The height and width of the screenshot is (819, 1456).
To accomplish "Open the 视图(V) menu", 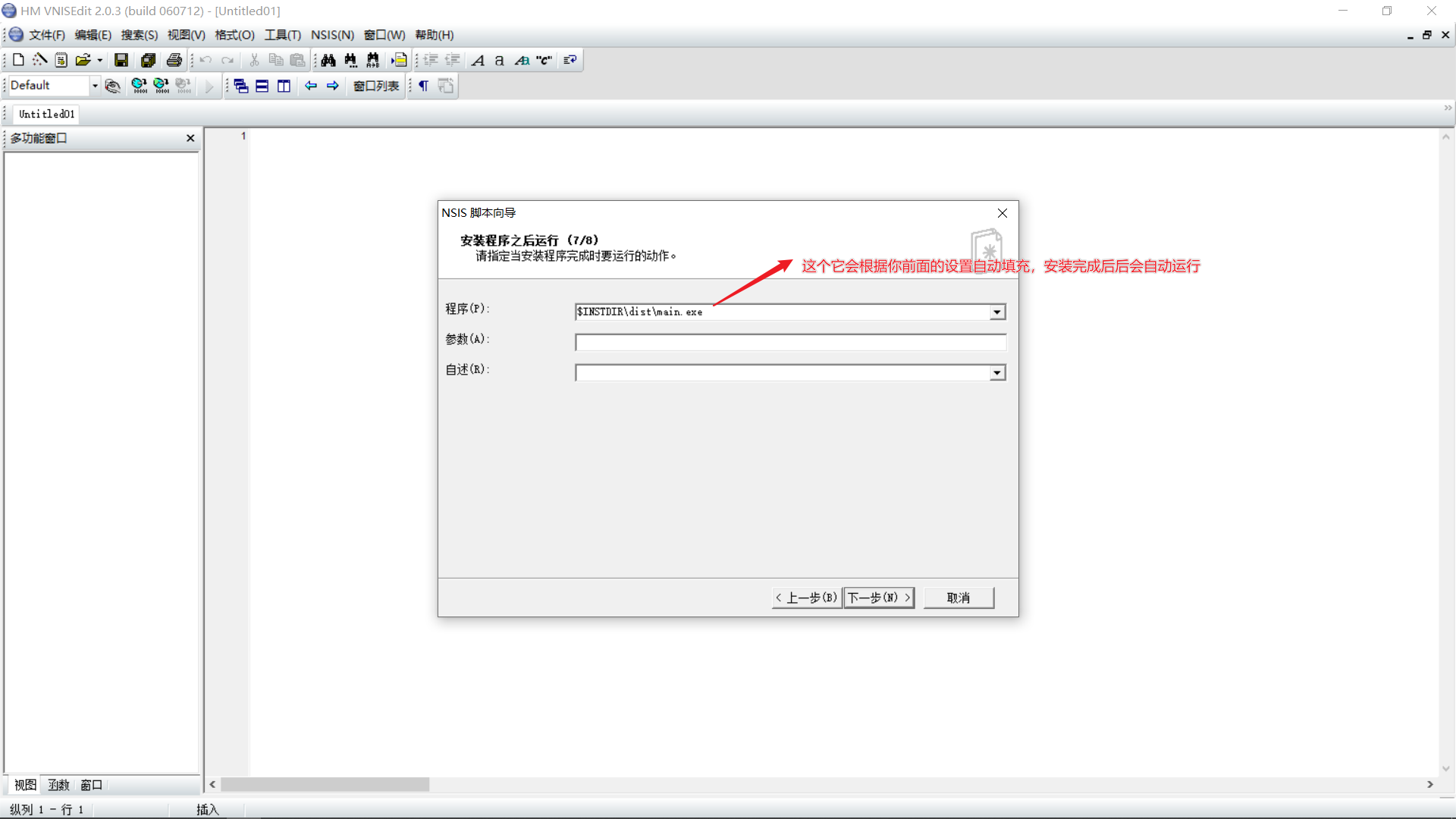I will 187,35.
